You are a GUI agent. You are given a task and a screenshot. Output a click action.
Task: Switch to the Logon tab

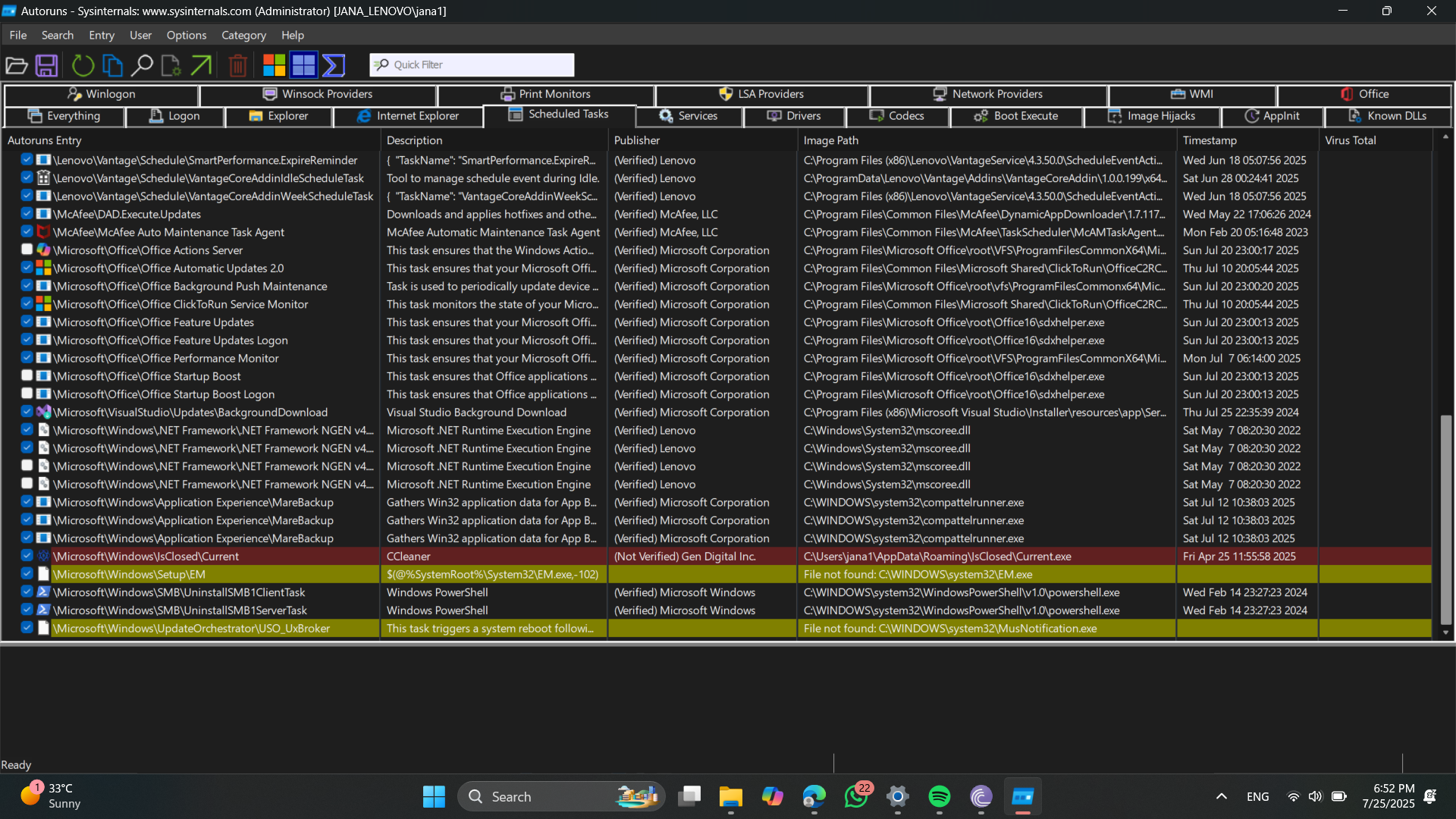174,116
